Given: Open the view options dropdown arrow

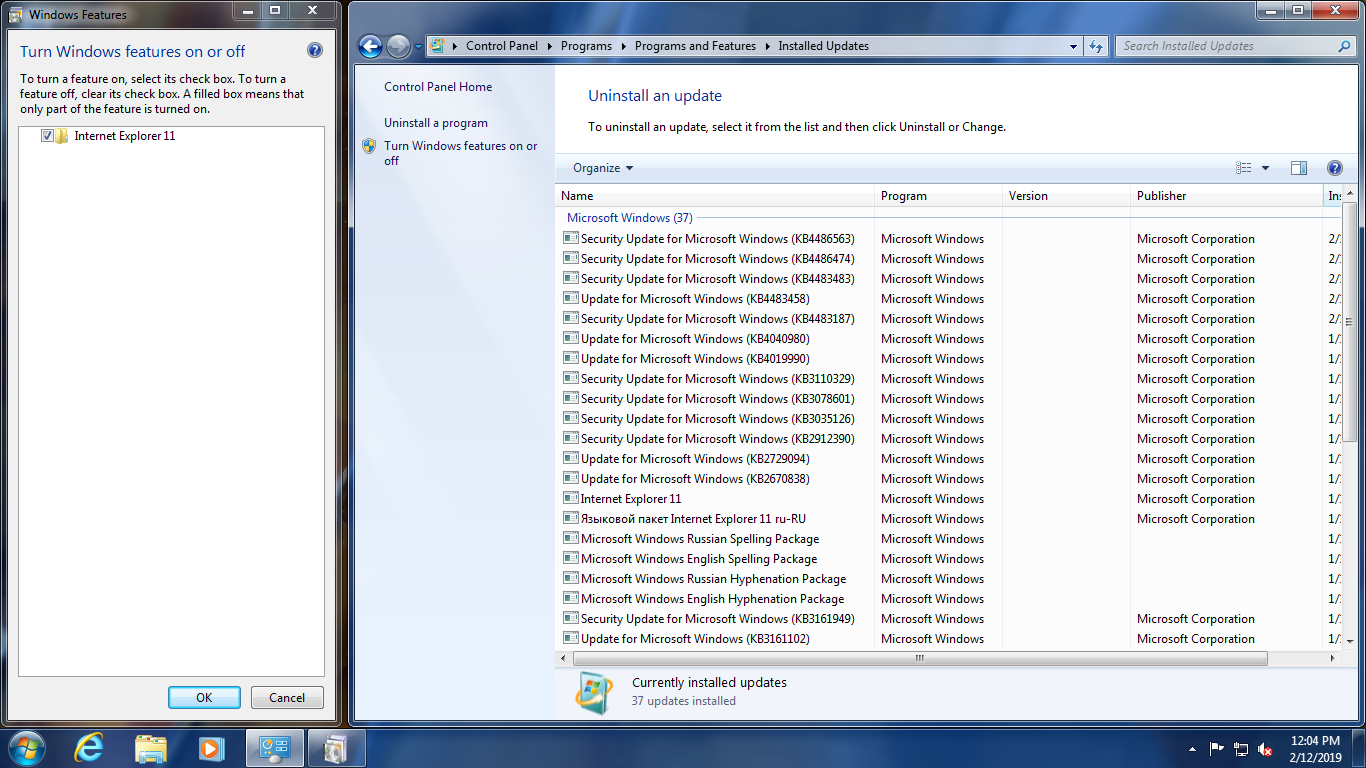Looking at the screenshot, I should click(1265, 168).
